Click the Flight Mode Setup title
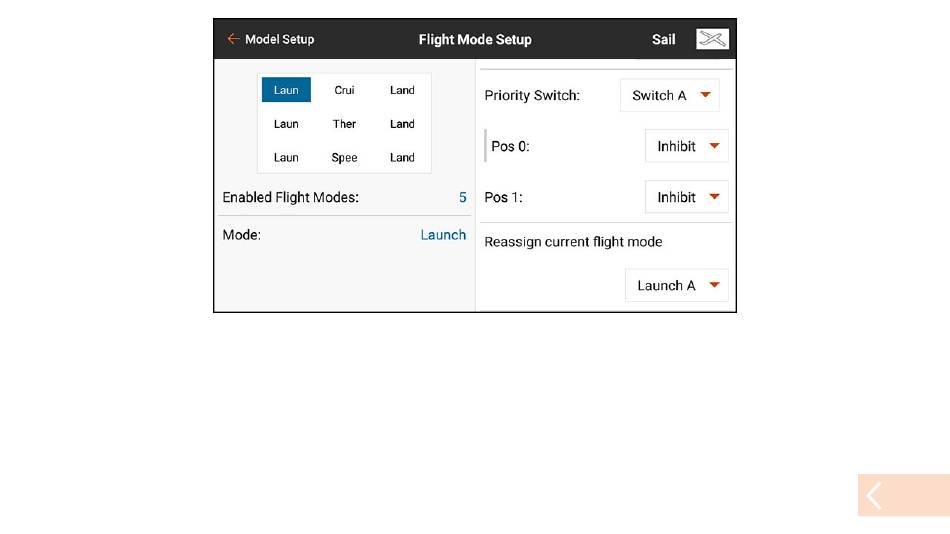The width and height of the screenshot is (950, 534). pyautogui.click(x=475, y=39)
